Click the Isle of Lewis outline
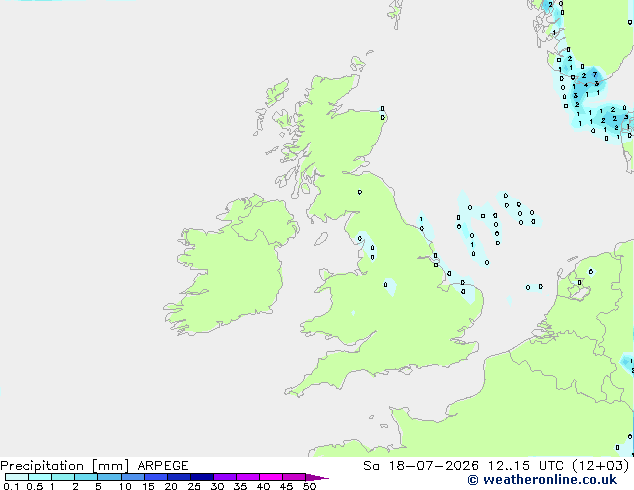 277,92
